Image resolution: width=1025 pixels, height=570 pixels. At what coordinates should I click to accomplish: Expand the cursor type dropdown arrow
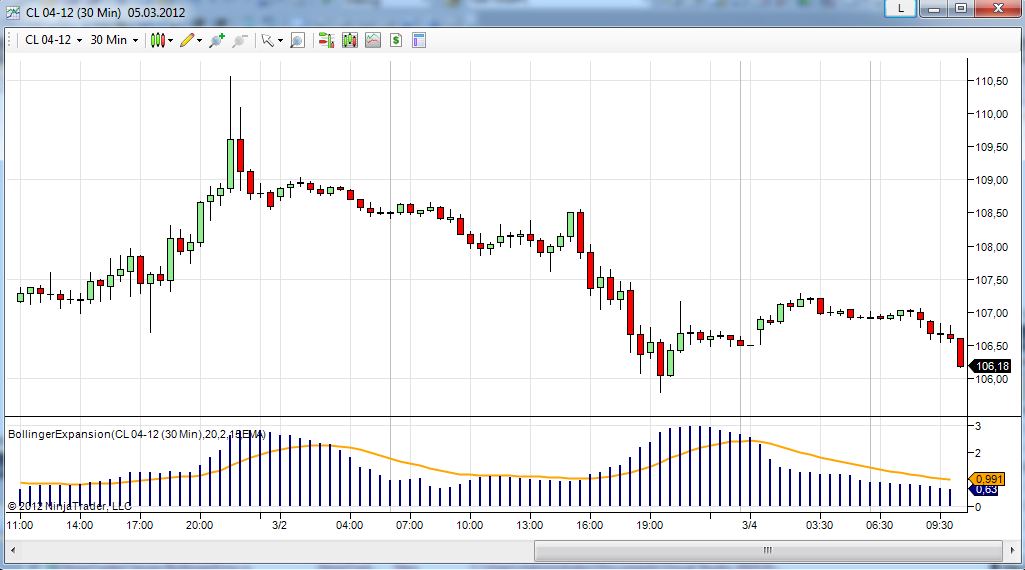(x=280, y=41)
